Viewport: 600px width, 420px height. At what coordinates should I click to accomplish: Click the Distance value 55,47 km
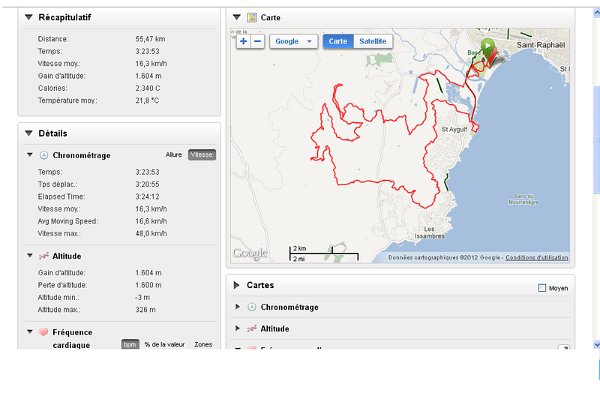(150, 39)
